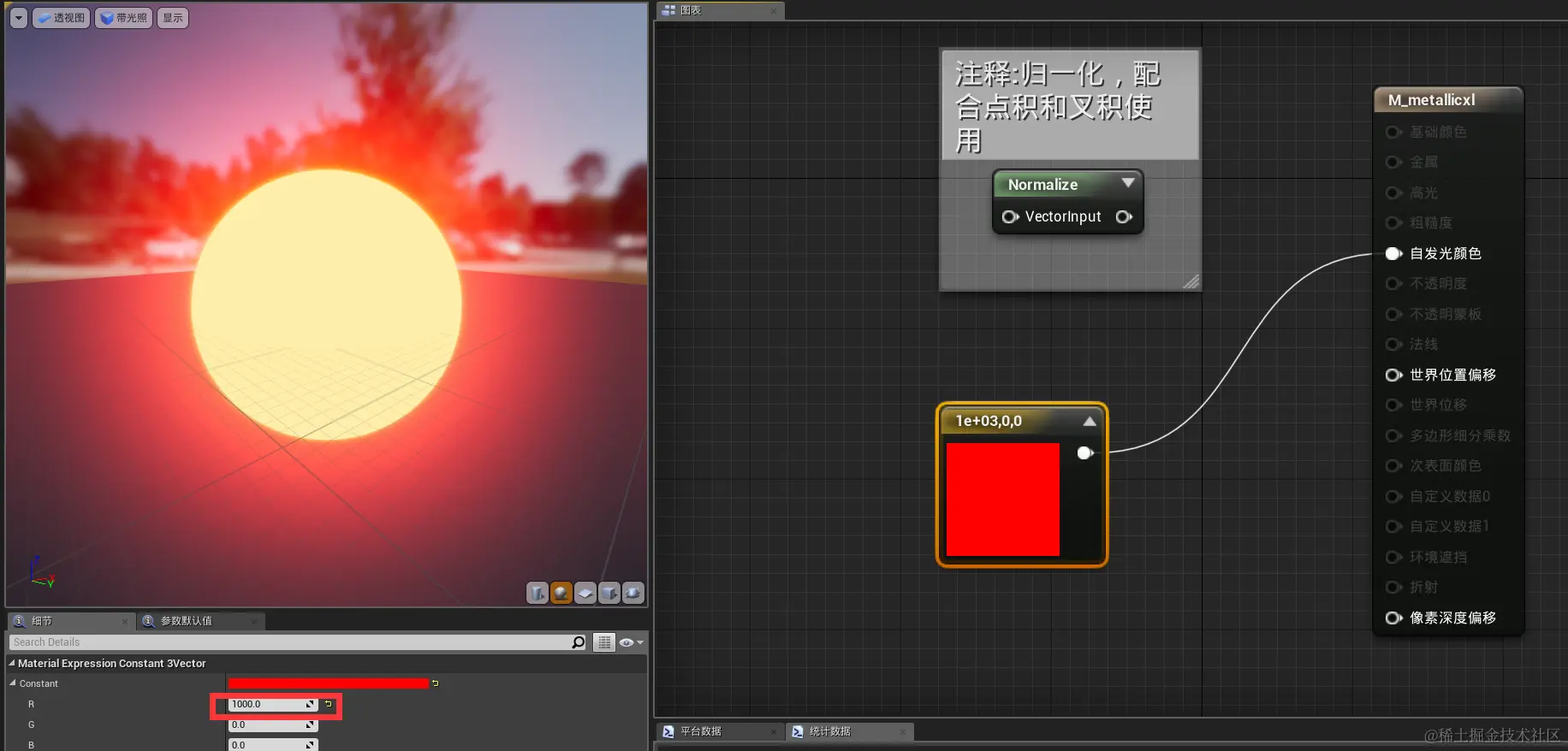The image size is (1568, 751).
Task: Click the Normalize node output pin
Action: (1125, 217)
